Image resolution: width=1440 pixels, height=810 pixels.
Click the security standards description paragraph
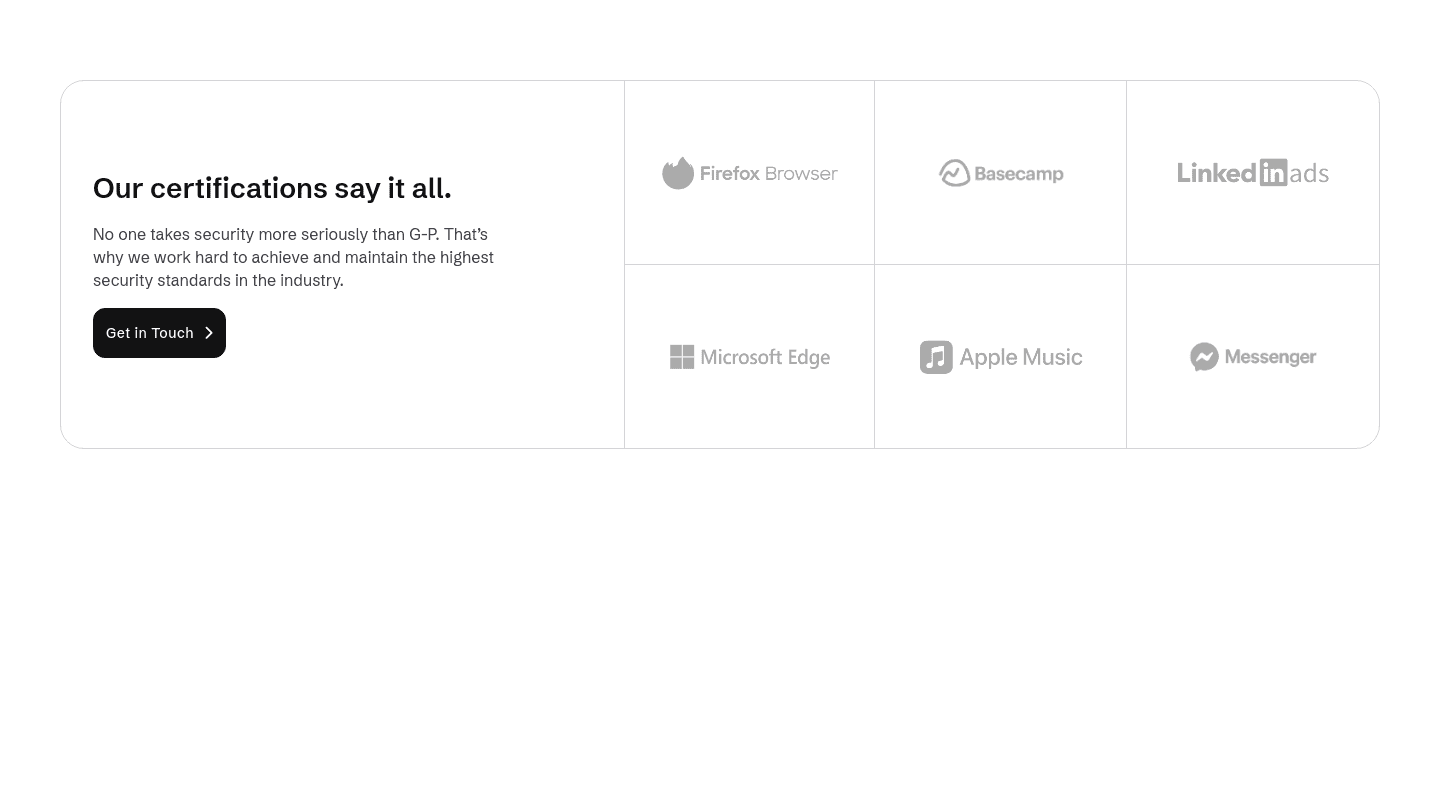coord(293,257)
